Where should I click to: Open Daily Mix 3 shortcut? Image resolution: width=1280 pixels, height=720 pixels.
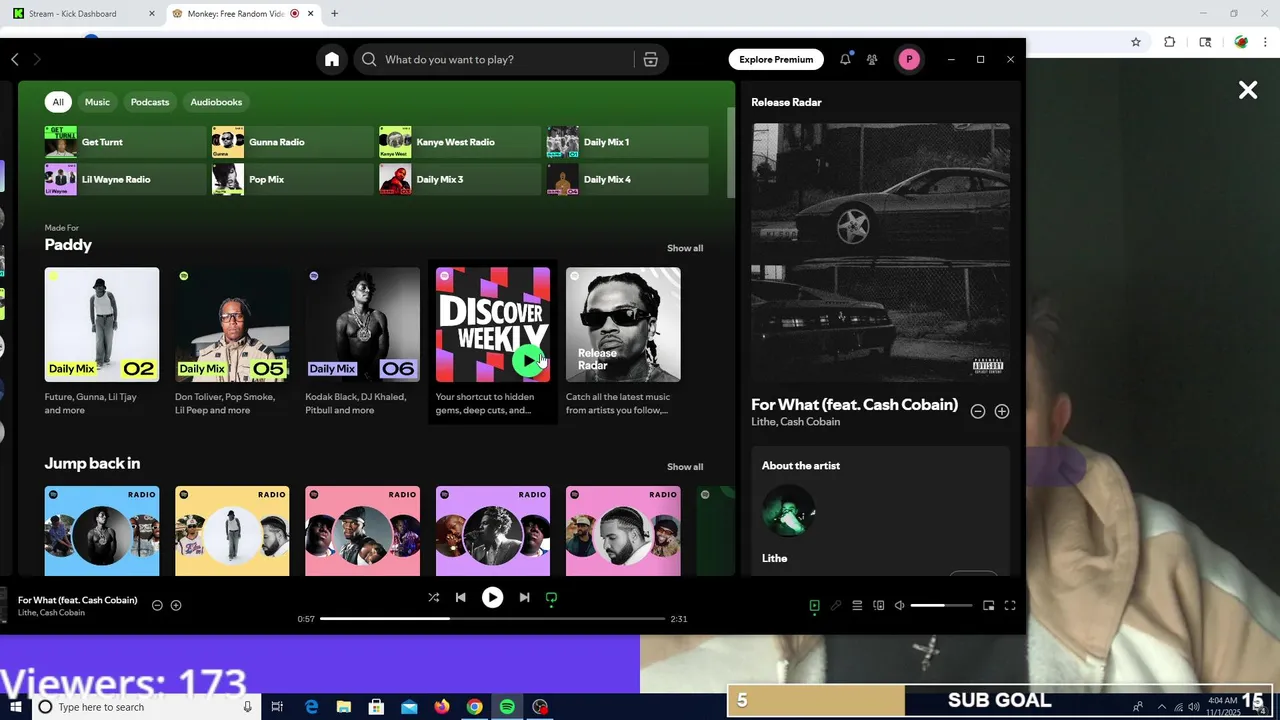pos(459,179)
